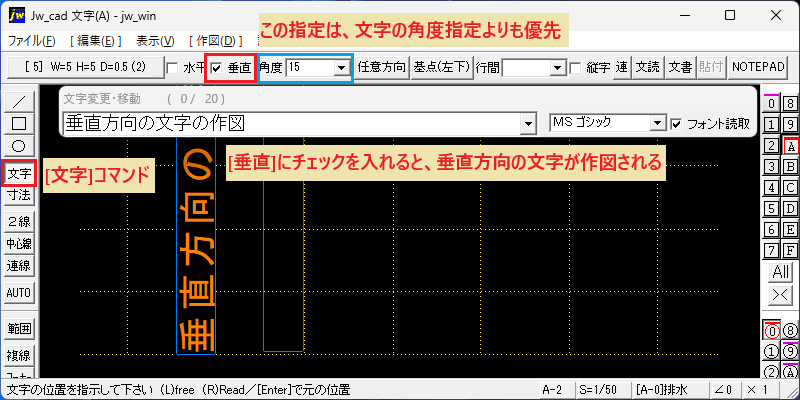
Task: Click the 任意方向 button
Action: point(382,67)
